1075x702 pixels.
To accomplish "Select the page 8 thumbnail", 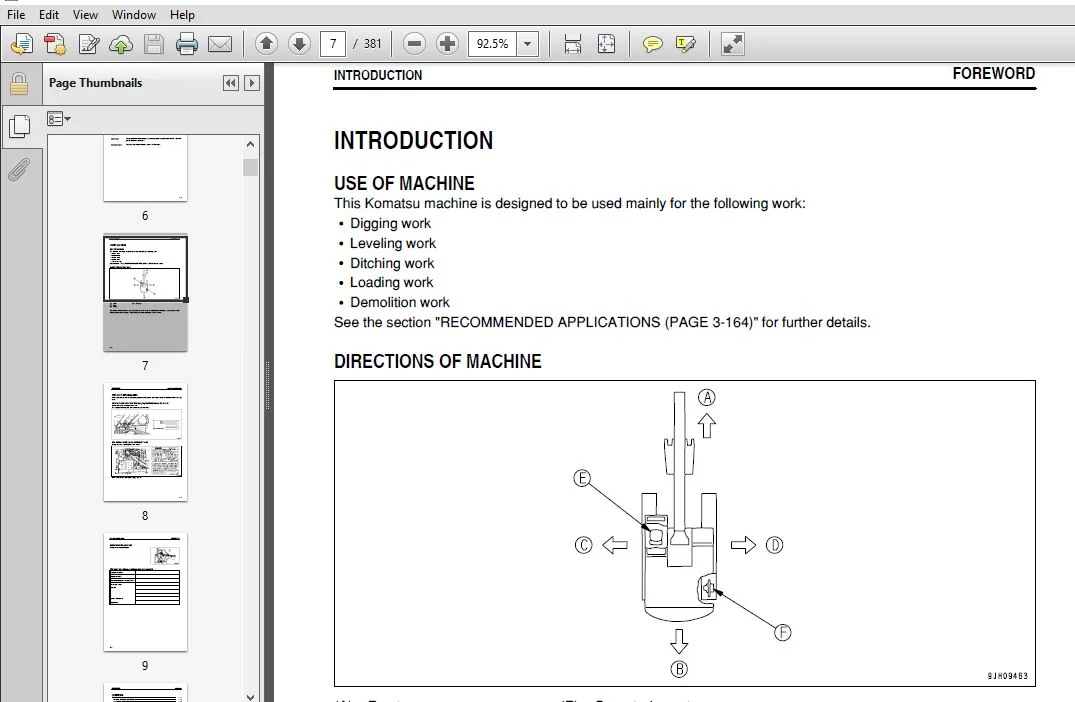I will [145, 443].
